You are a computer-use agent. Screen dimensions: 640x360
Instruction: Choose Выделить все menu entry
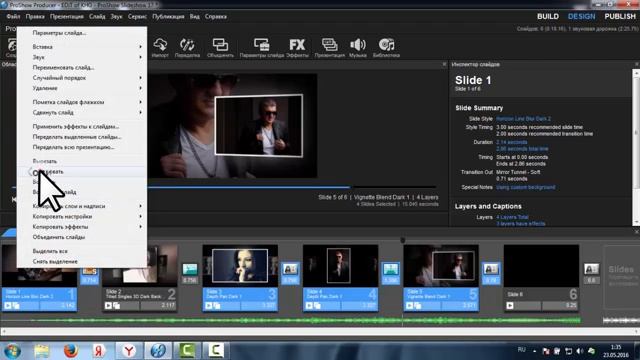tap(82, 251)
